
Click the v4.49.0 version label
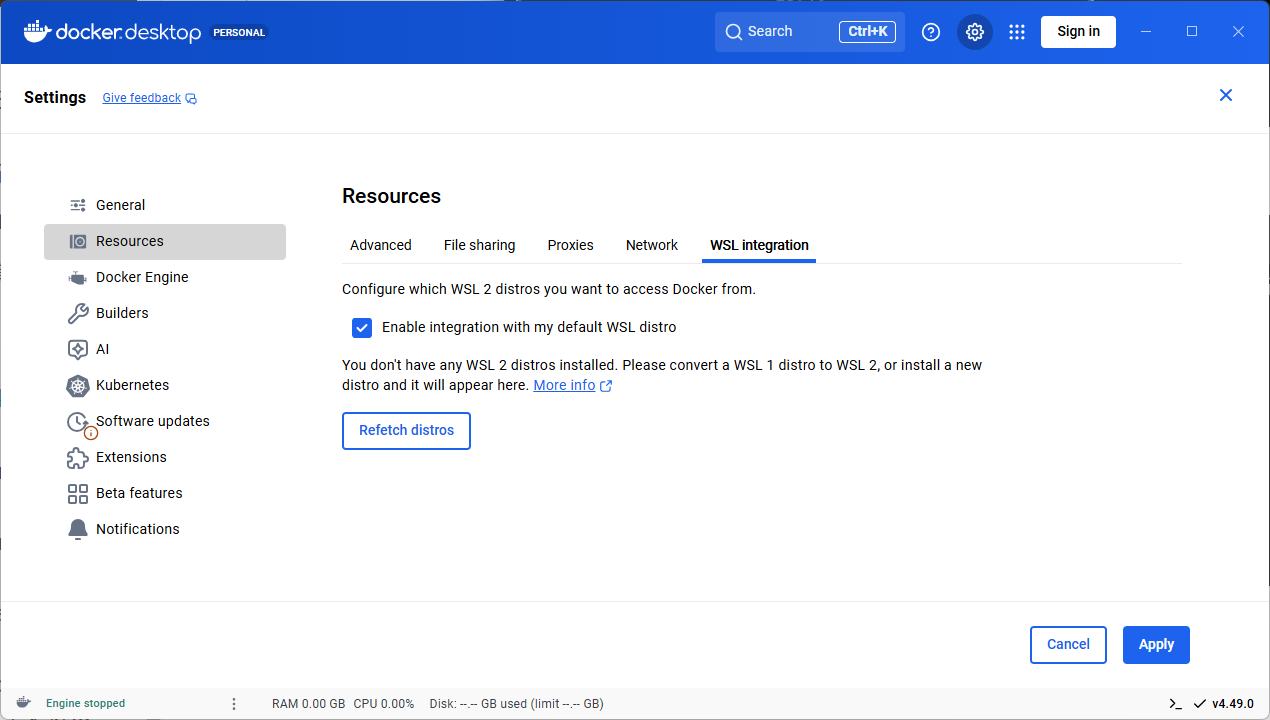point(1233,703)
